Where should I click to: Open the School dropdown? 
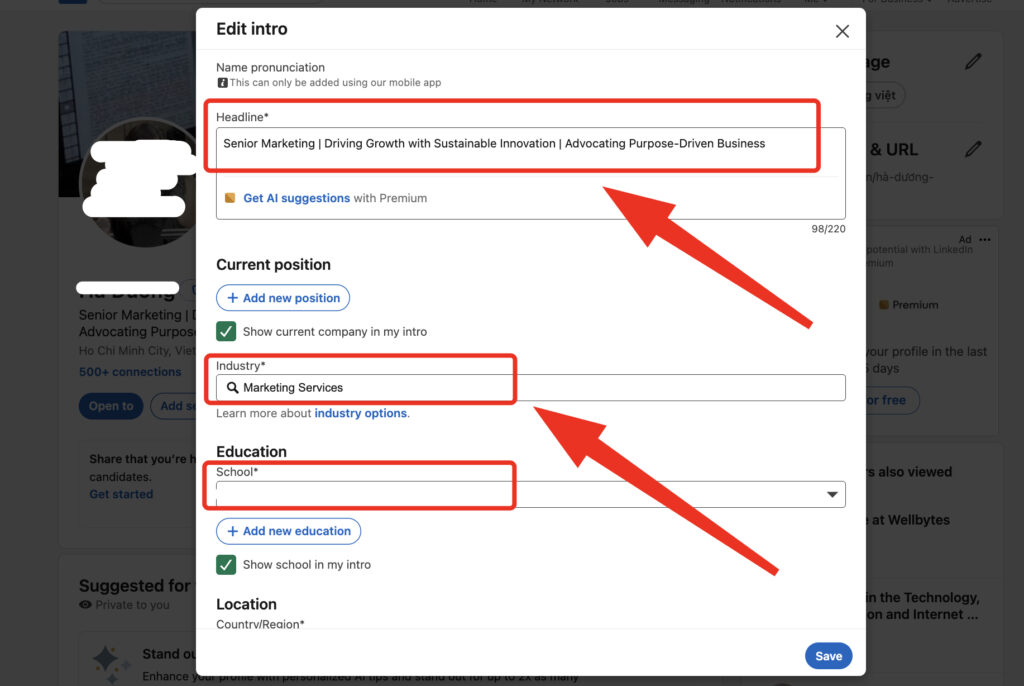tap(530, 495)
